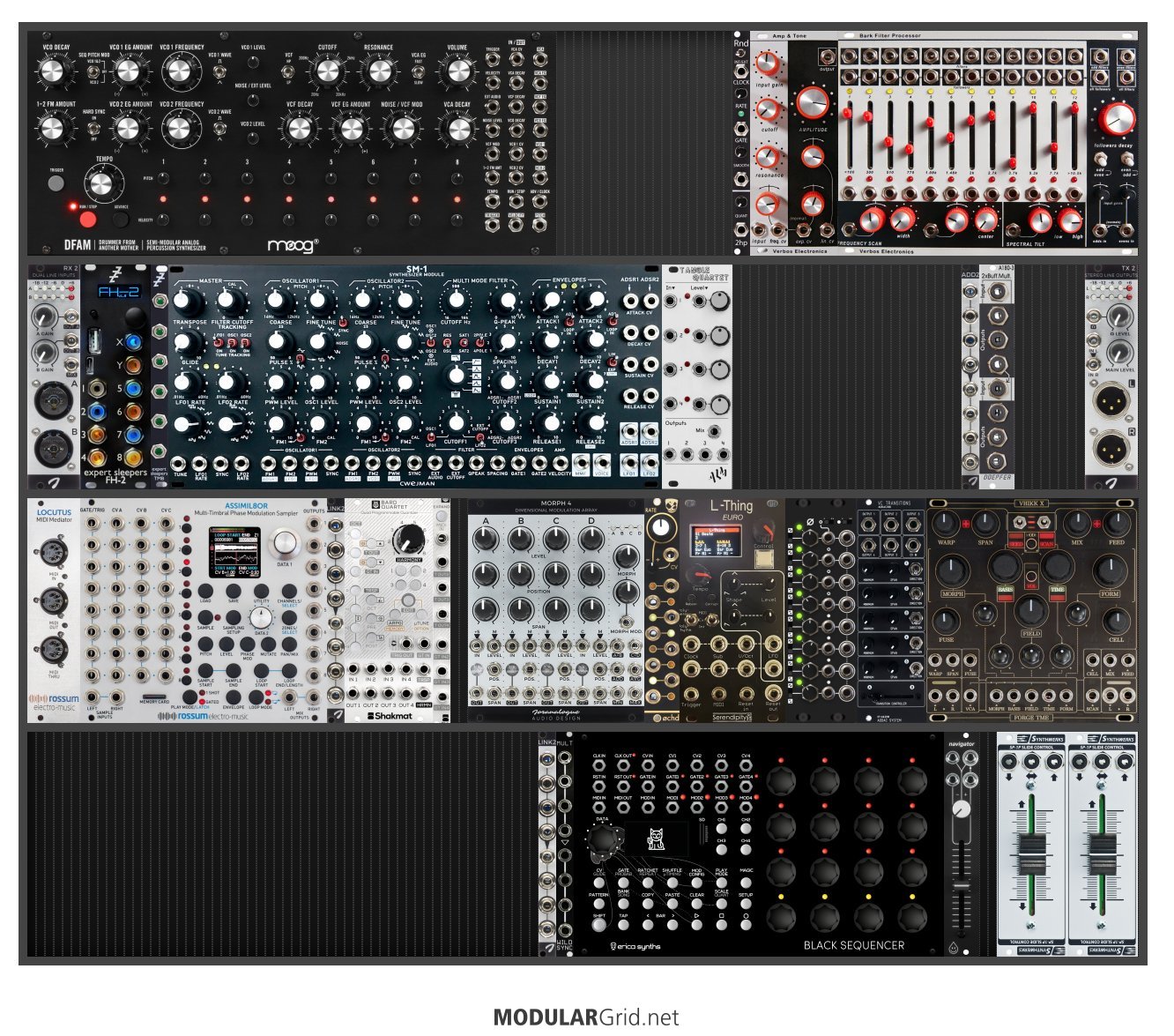Toggle the VCA EG fast/slow switch
Screen dimensions: 1174x1036
click(419, 71)
